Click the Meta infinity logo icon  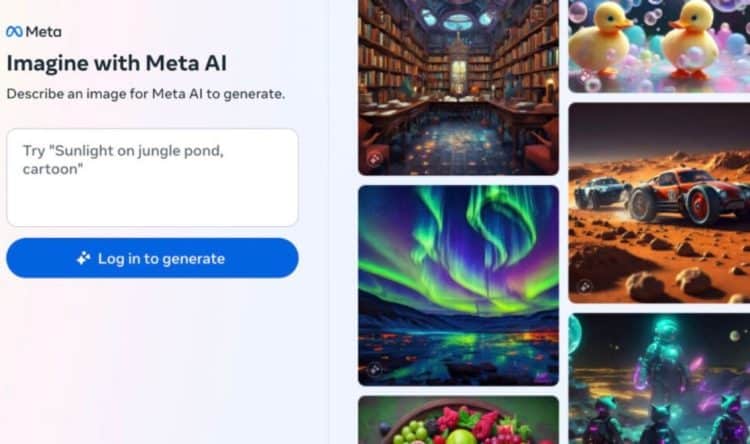14,32
